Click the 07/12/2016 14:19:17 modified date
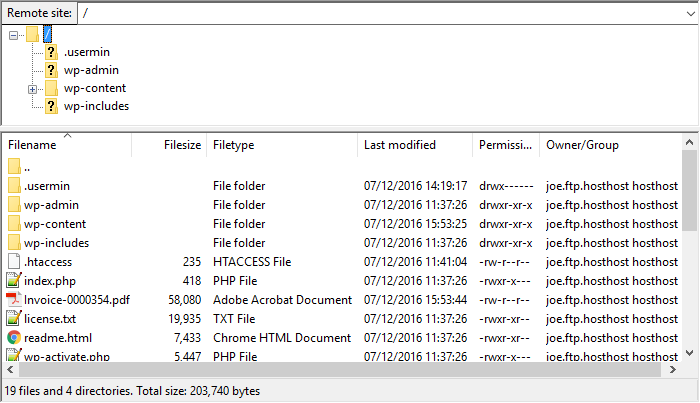700x403 pixels. tap(415, 186)
